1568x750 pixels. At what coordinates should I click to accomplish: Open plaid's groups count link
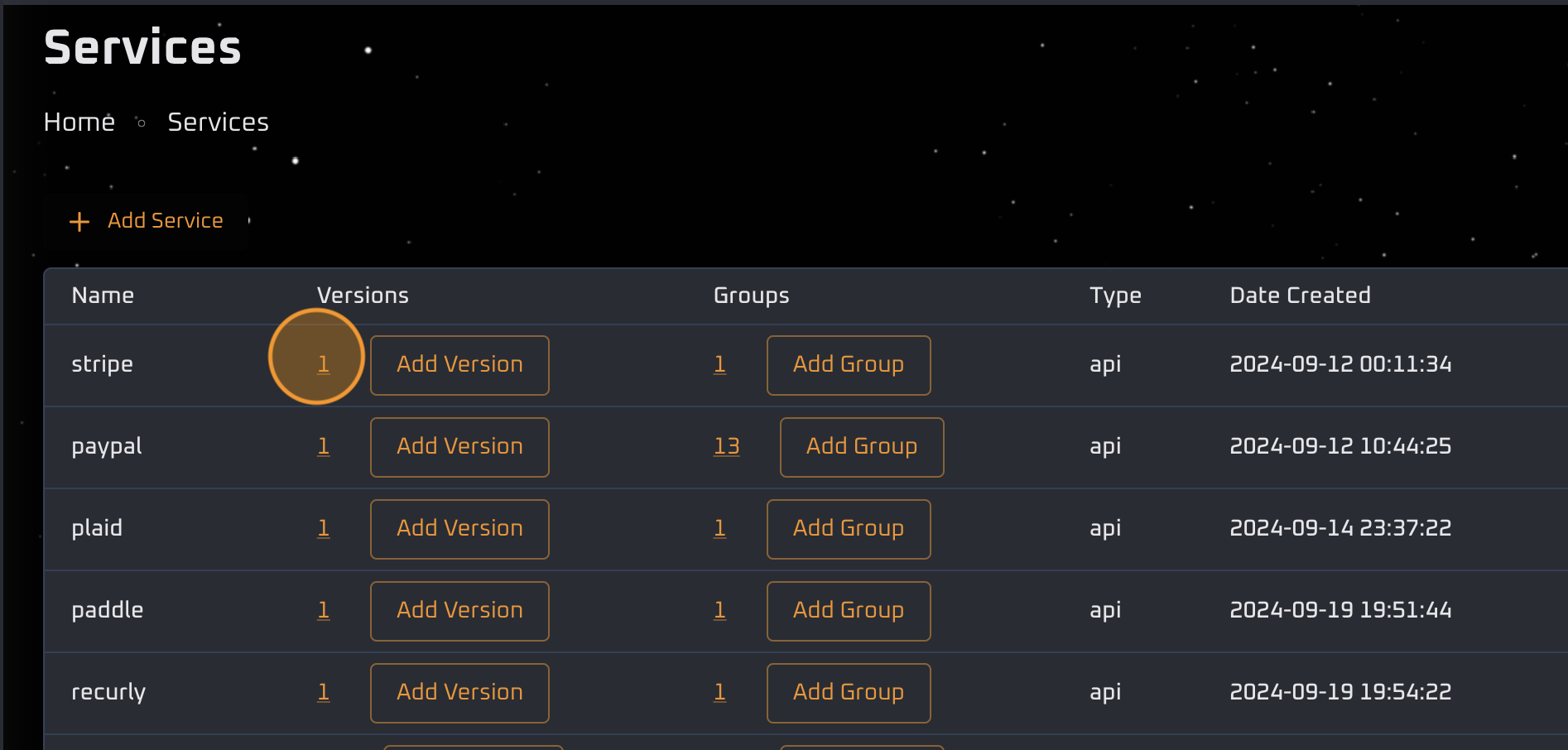(x=720, y=528)
